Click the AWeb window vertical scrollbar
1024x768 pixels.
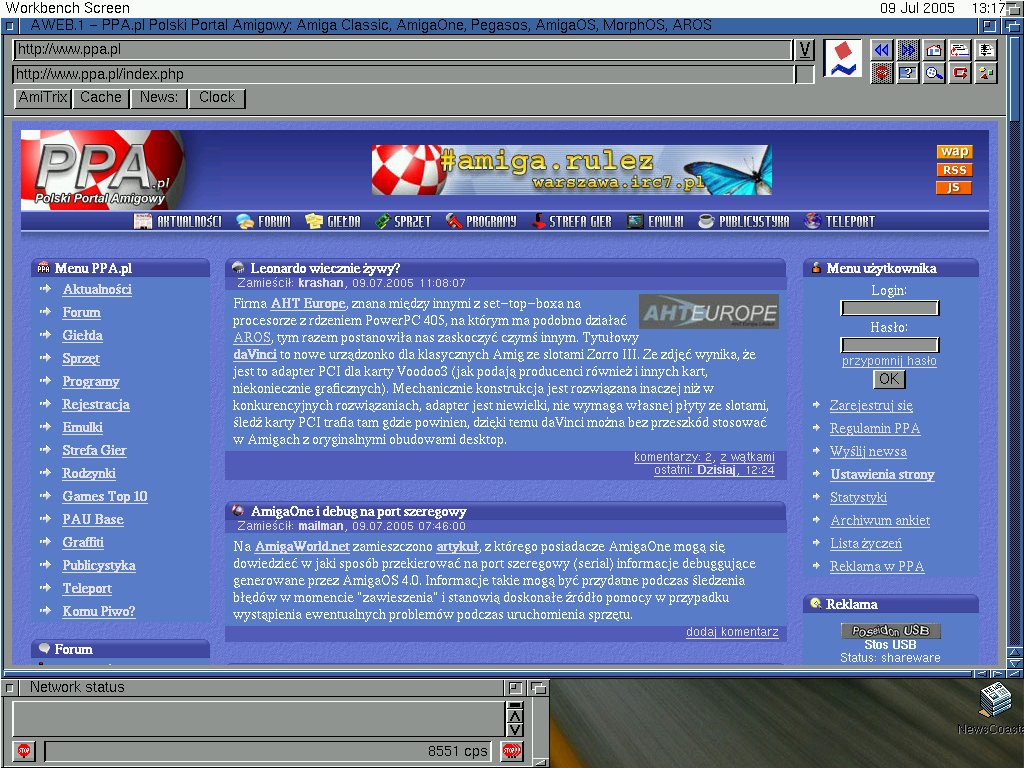1014,340
